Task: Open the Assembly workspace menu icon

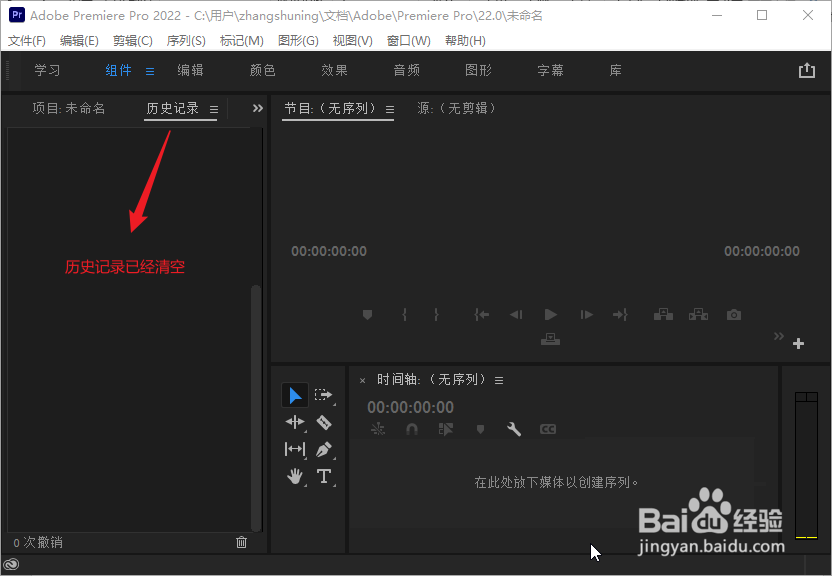Action: coord(150,71)
